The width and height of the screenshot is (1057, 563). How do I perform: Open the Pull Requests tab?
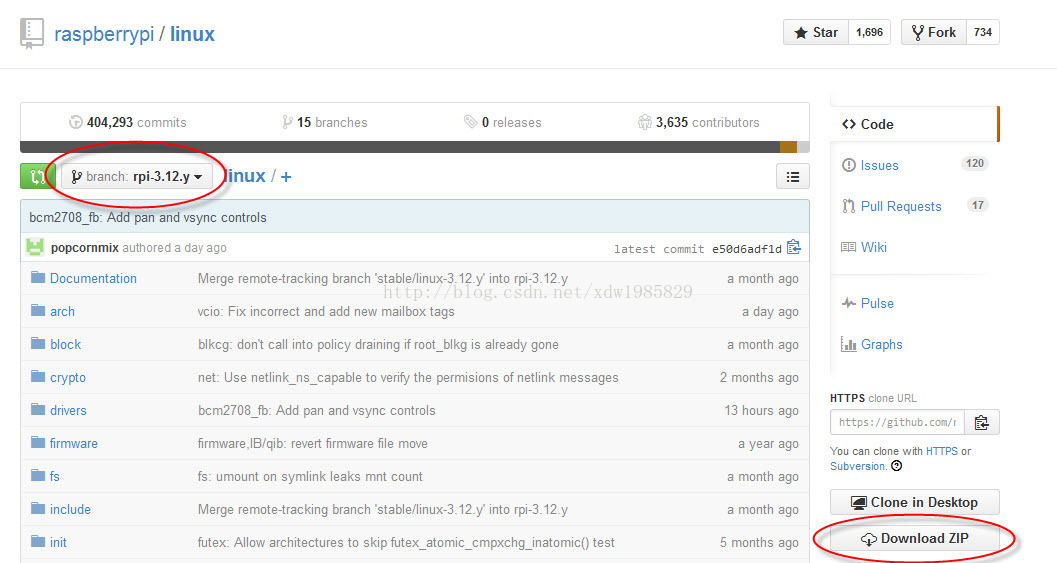pos(901,206)
